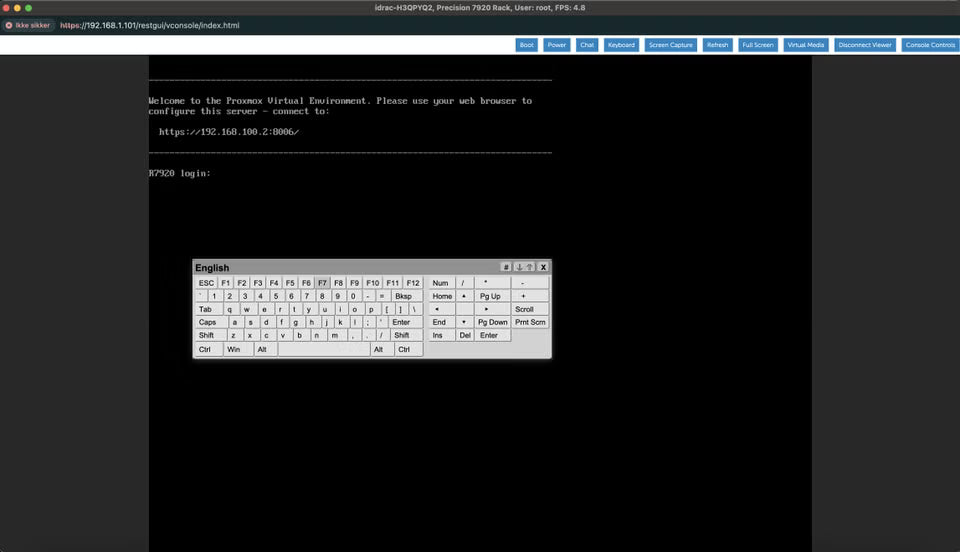
Task: Toggle the Scroll lock key
Action: pyautogui.click(x=524, y=309)
